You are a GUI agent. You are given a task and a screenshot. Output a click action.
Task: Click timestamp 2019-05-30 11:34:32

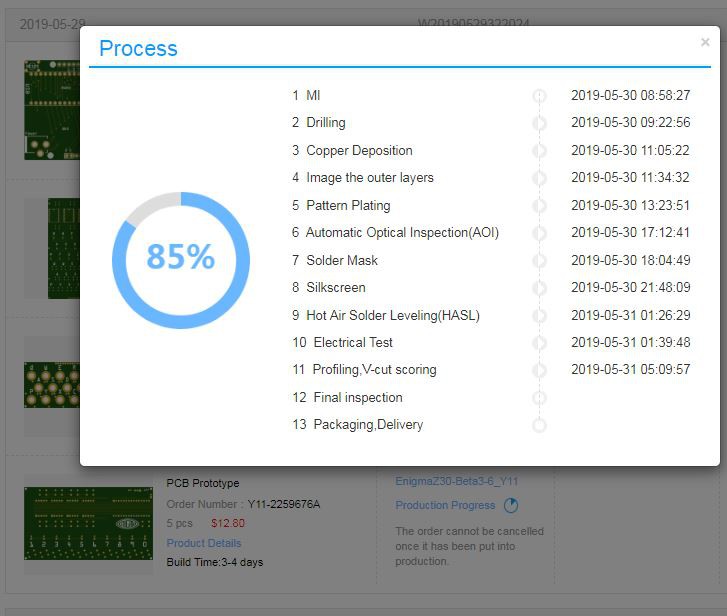tap(631, 178)
